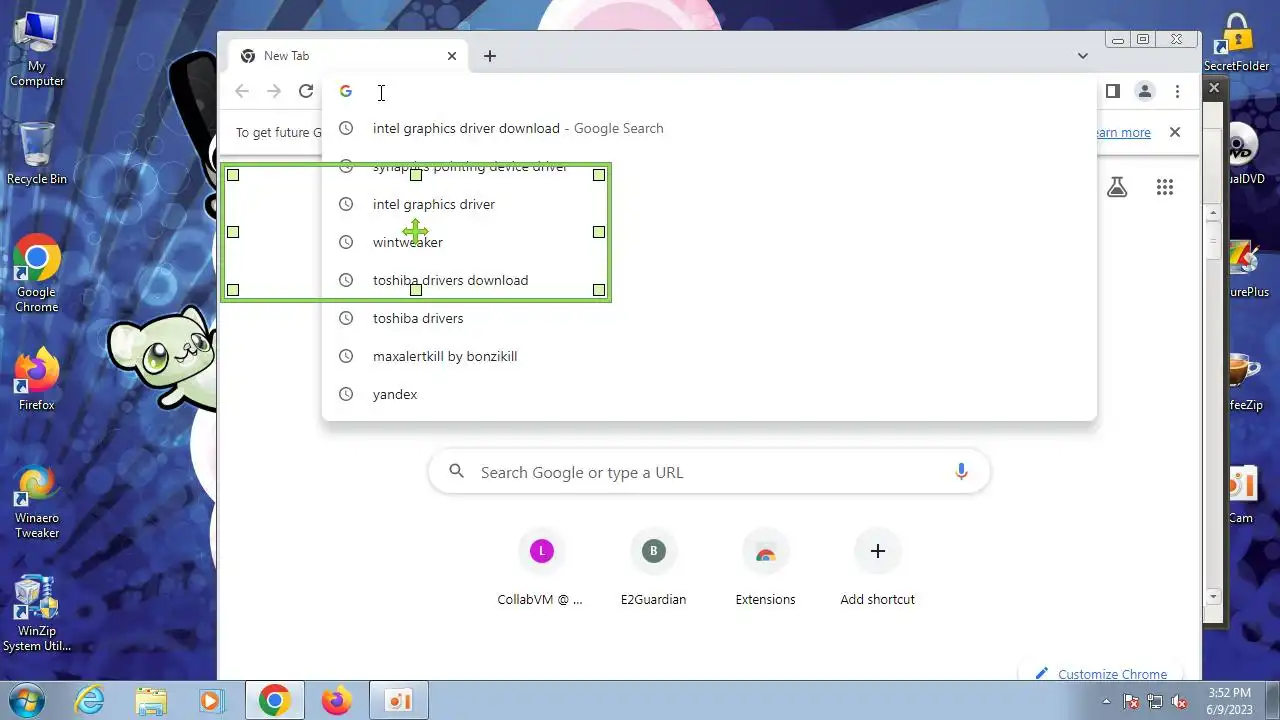Open the 'Learn more' link in the infobar
The height and width of the screenshot is (720, 1280).
[x=1123, y=132]
